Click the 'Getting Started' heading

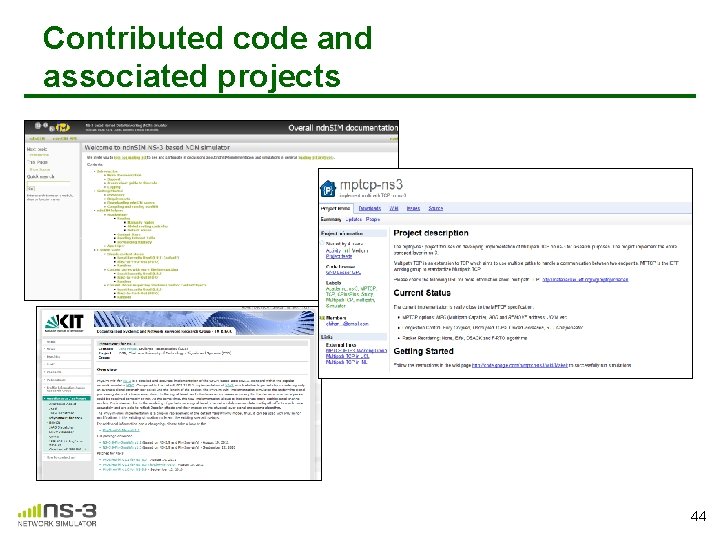click(423, 351)
